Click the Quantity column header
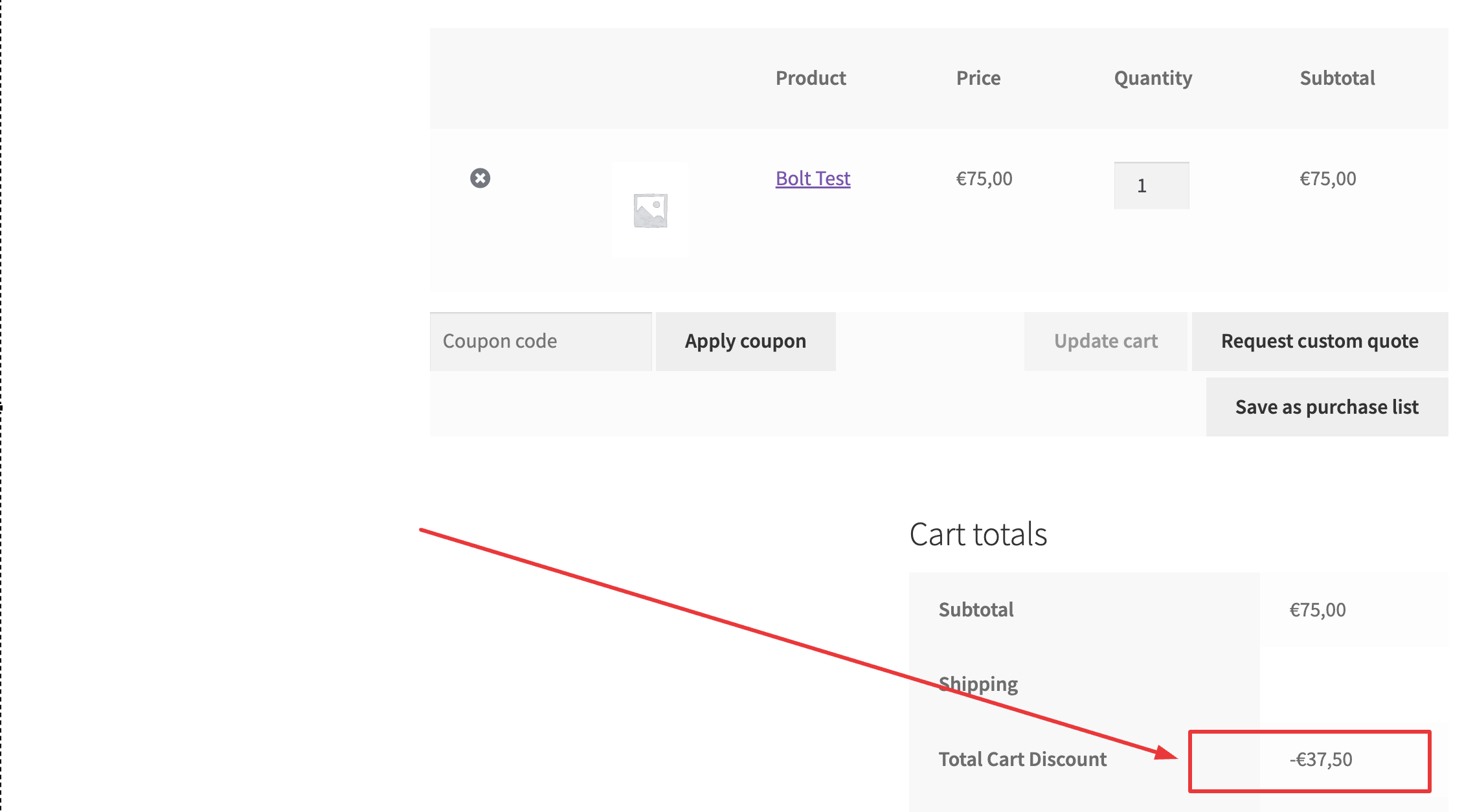 (1153, 78)
